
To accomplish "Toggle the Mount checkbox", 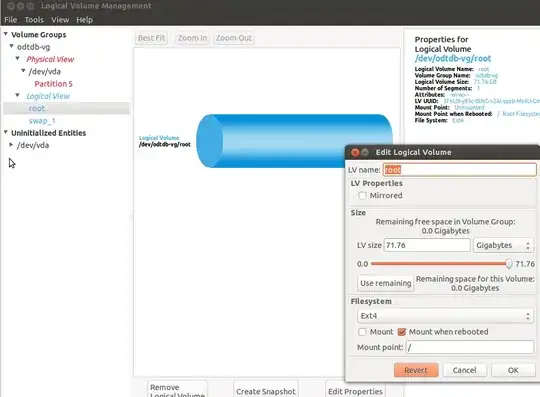I will (x=362, y=332).
